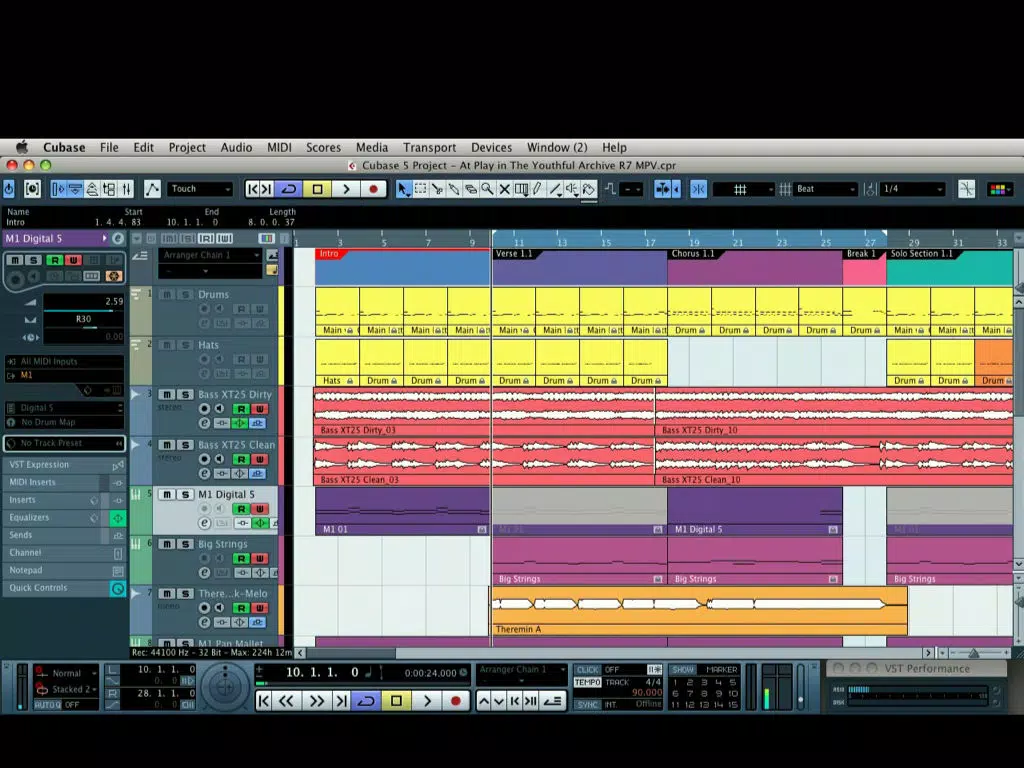Open the transport Arranger Chain 1 dropdown

click(x=522, y=669)
